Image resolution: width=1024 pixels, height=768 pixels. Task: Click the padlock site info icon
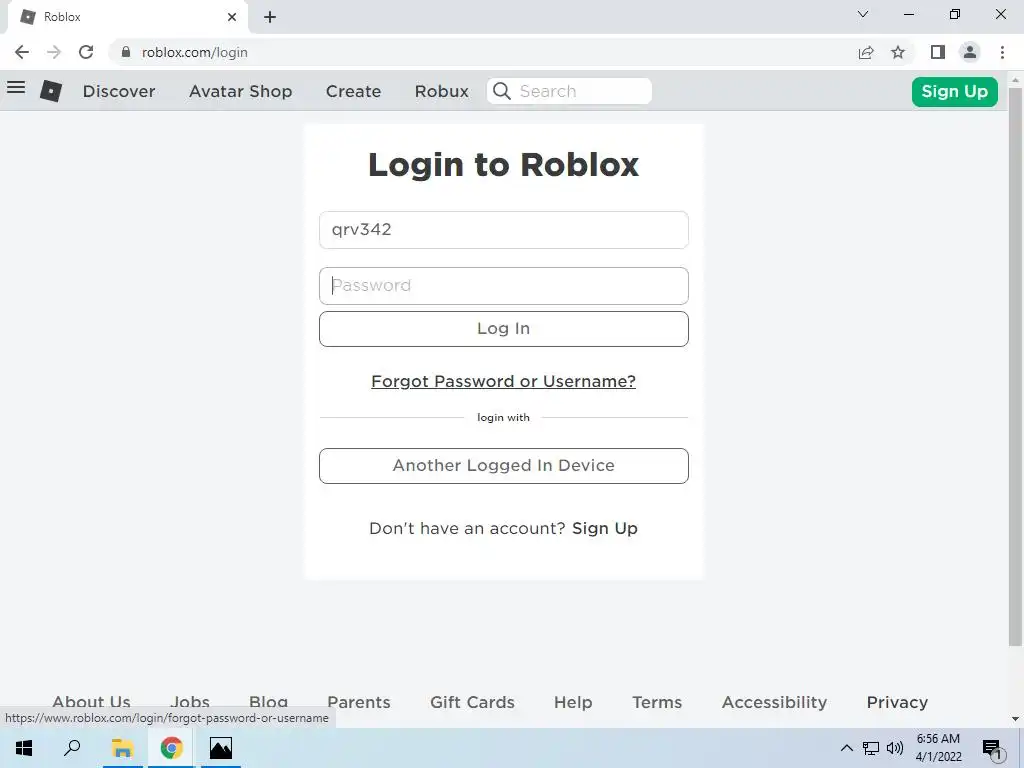click(x=126, y=52)
